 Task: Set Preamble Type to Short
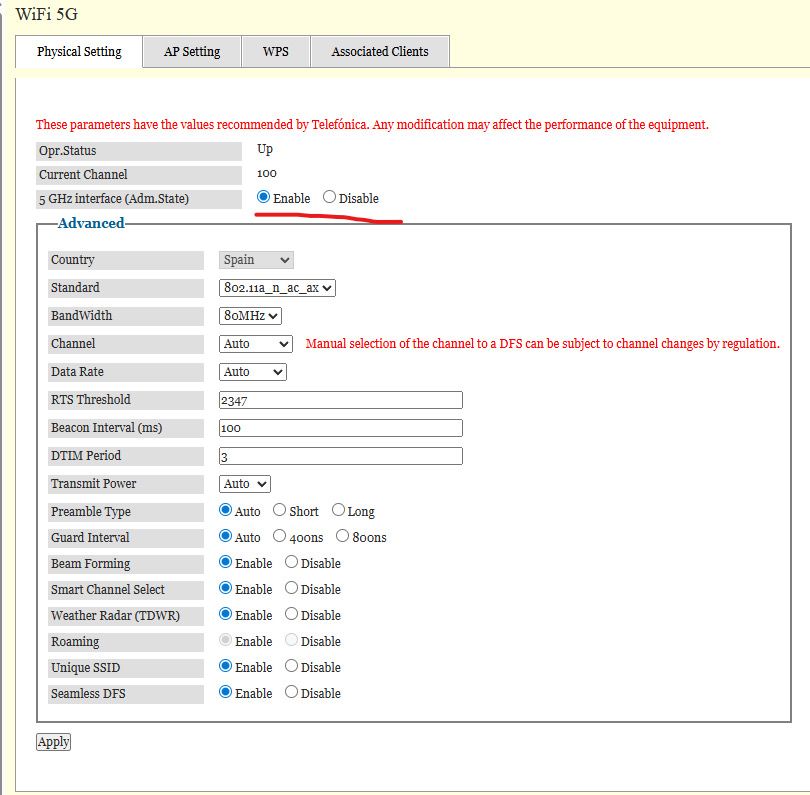tap(280, 511)
